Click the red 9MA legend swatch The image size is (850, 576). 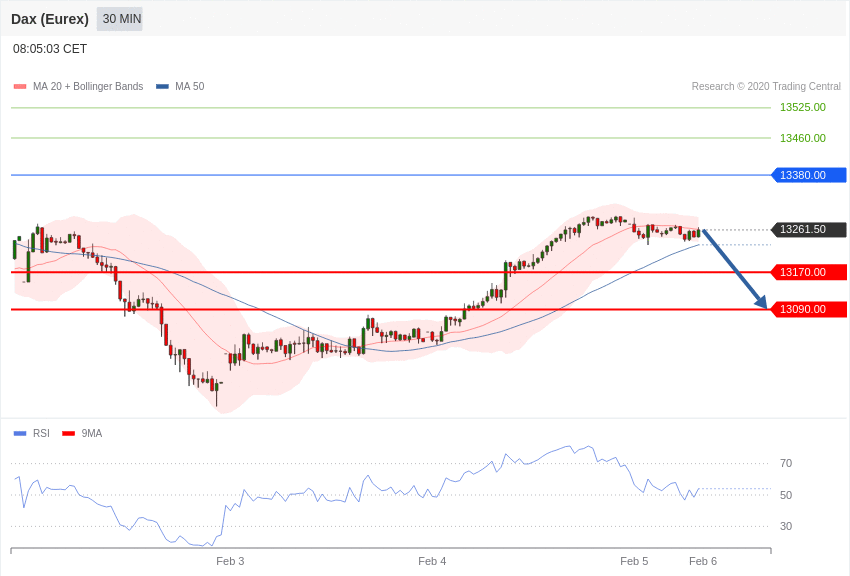coord(69,433)
